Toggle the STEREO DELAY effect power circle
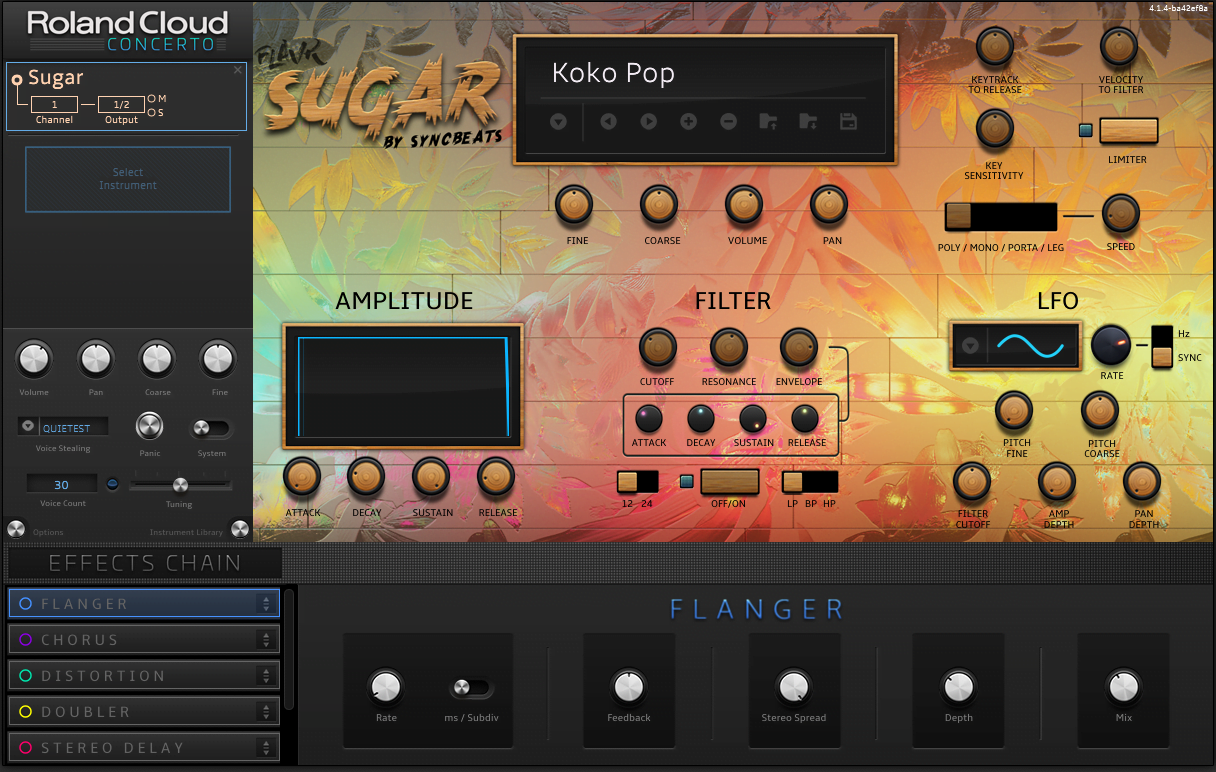Image resolution: width=1216 pixels, height=772 pixels. (25, 748)
